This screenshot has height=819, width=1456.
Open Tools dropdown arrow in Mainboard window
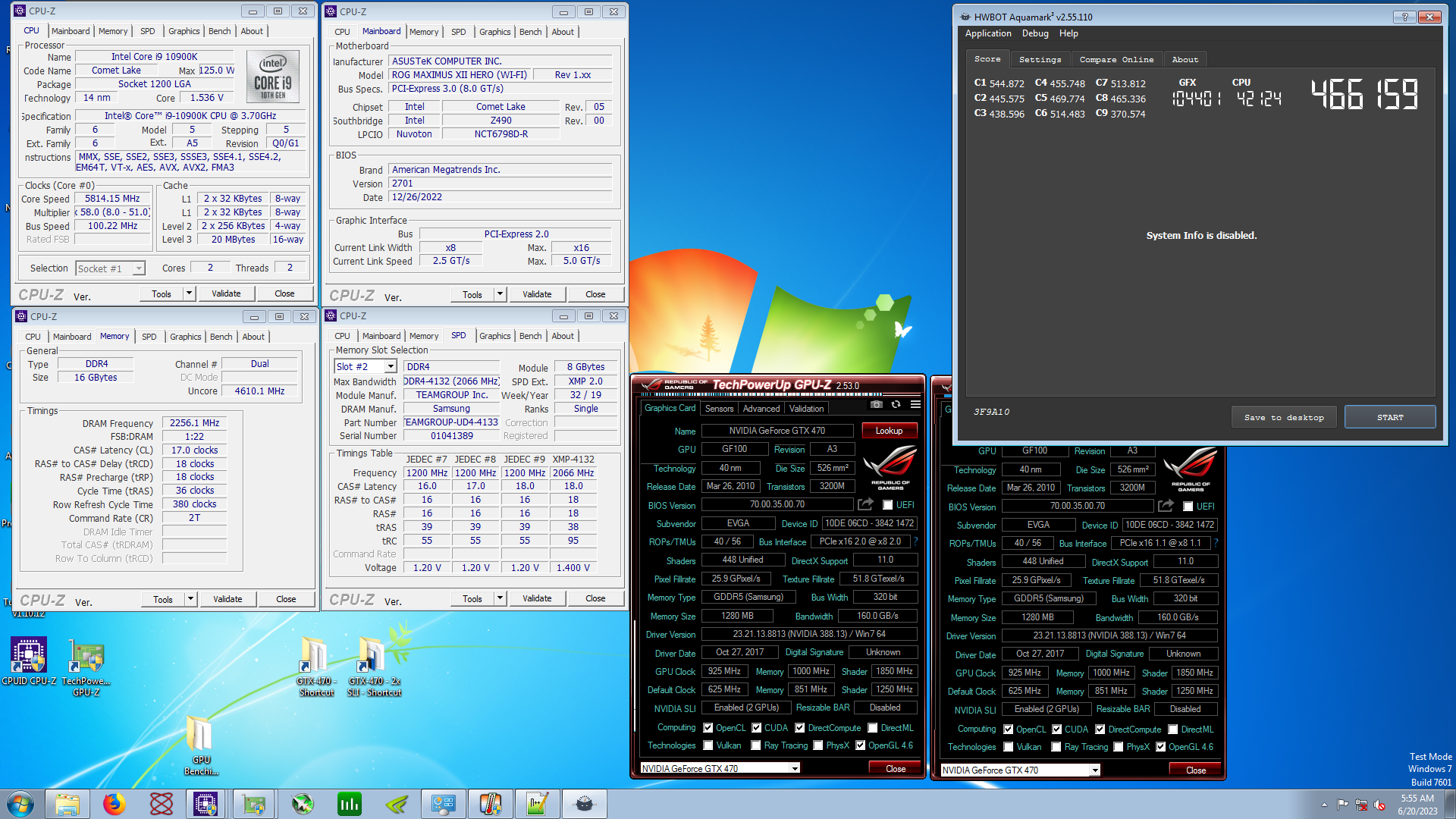[500, 294]
